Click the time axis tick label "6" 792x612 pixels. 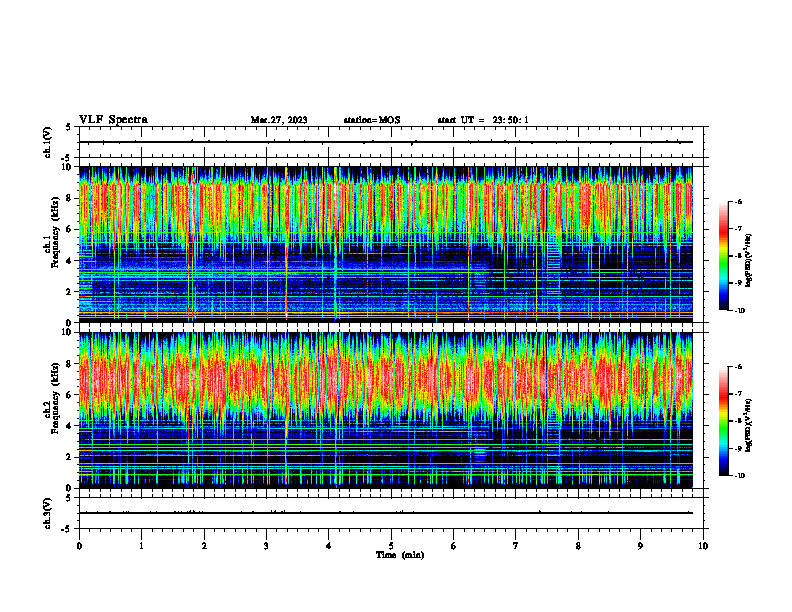pyautogui.click(x=454, y=546)
